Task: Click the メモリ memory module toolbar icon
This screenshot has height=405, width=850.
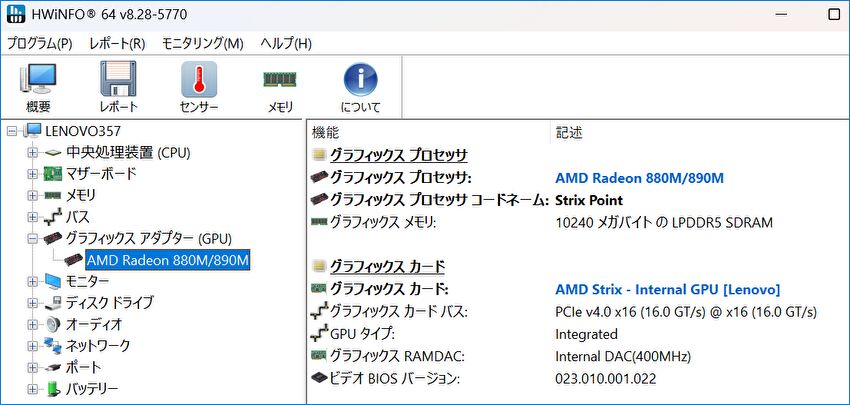Action: pos(279,80)
